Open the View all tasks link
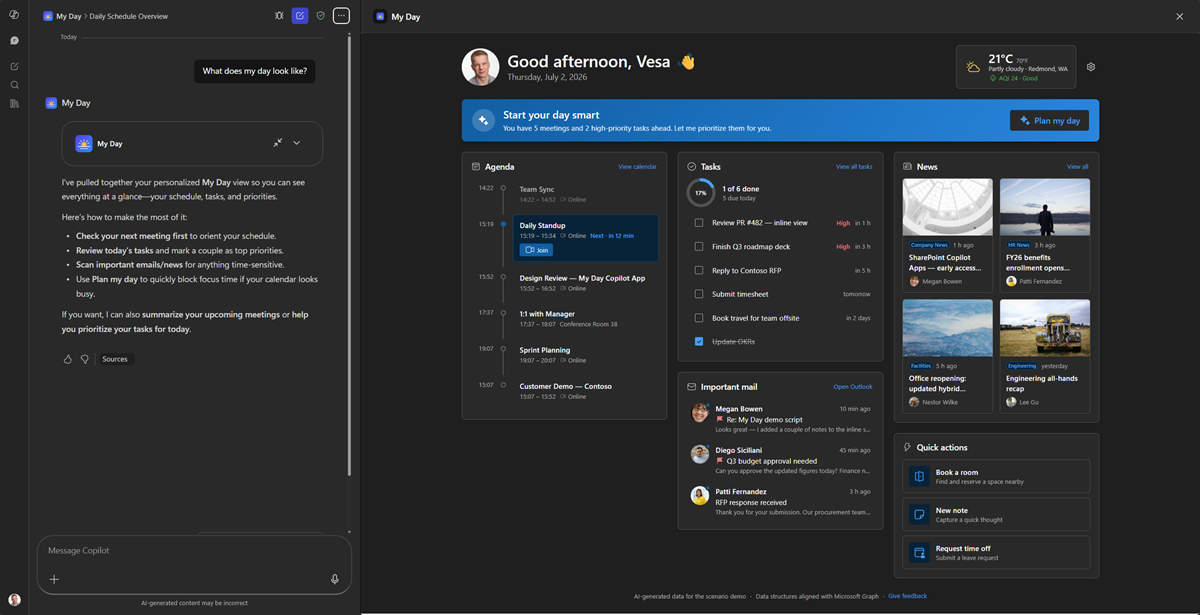1200x615 pixels. pyautogui.click(x=854, y=167)
